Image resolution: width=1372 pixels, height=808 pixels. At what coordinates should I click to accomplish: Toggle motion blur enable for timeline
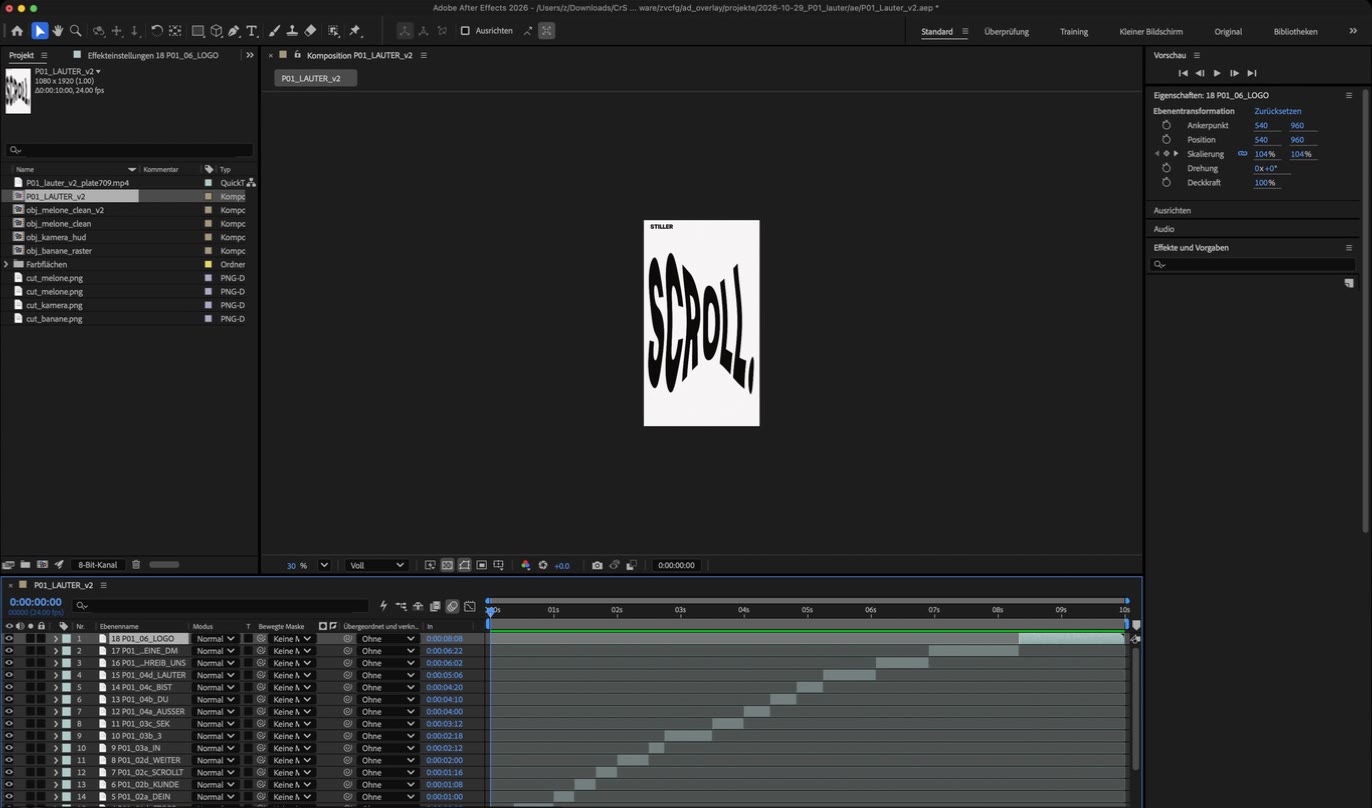(452, 606)
